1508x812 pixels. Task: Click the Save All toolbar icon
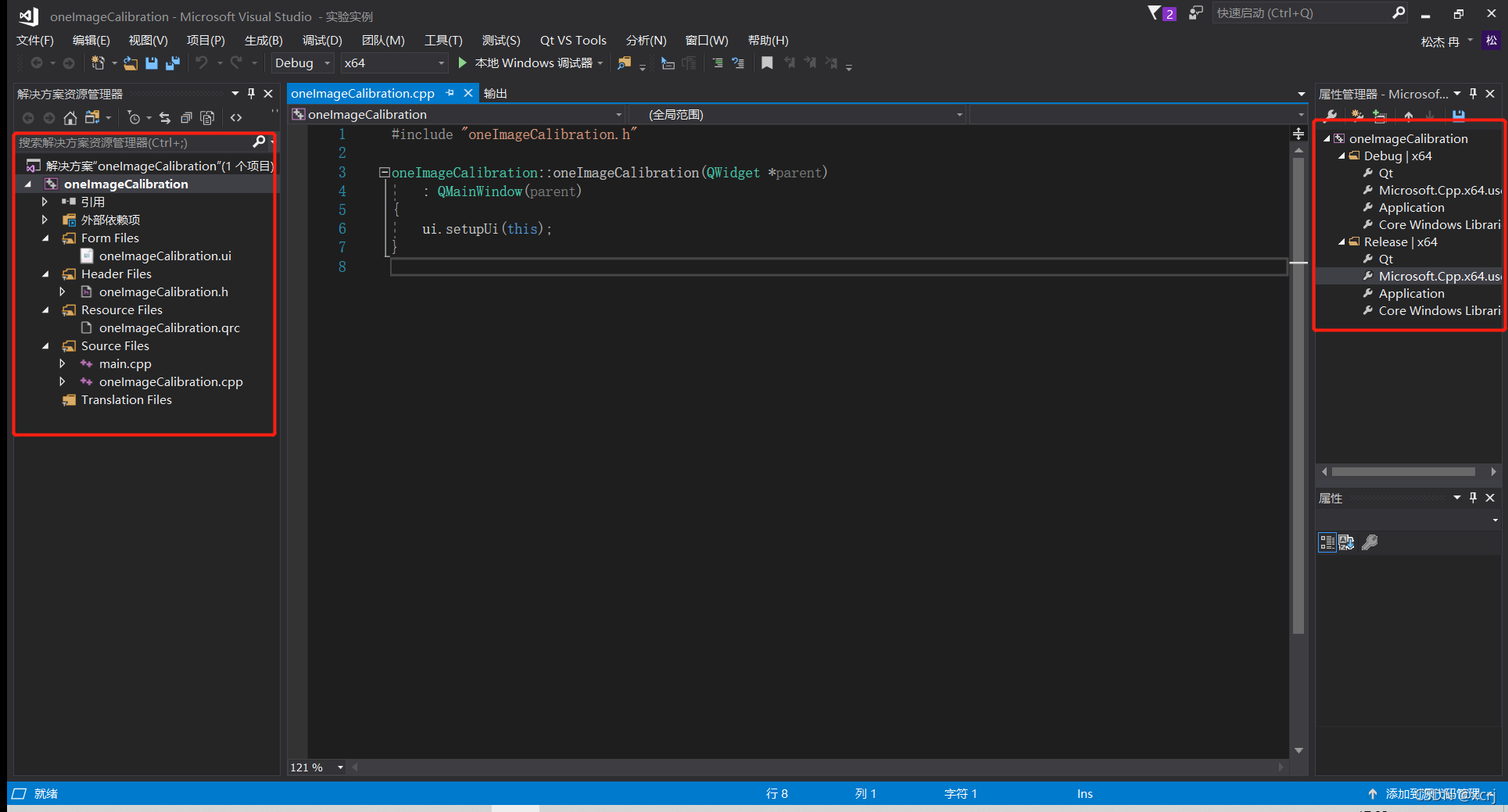(173, 63)
